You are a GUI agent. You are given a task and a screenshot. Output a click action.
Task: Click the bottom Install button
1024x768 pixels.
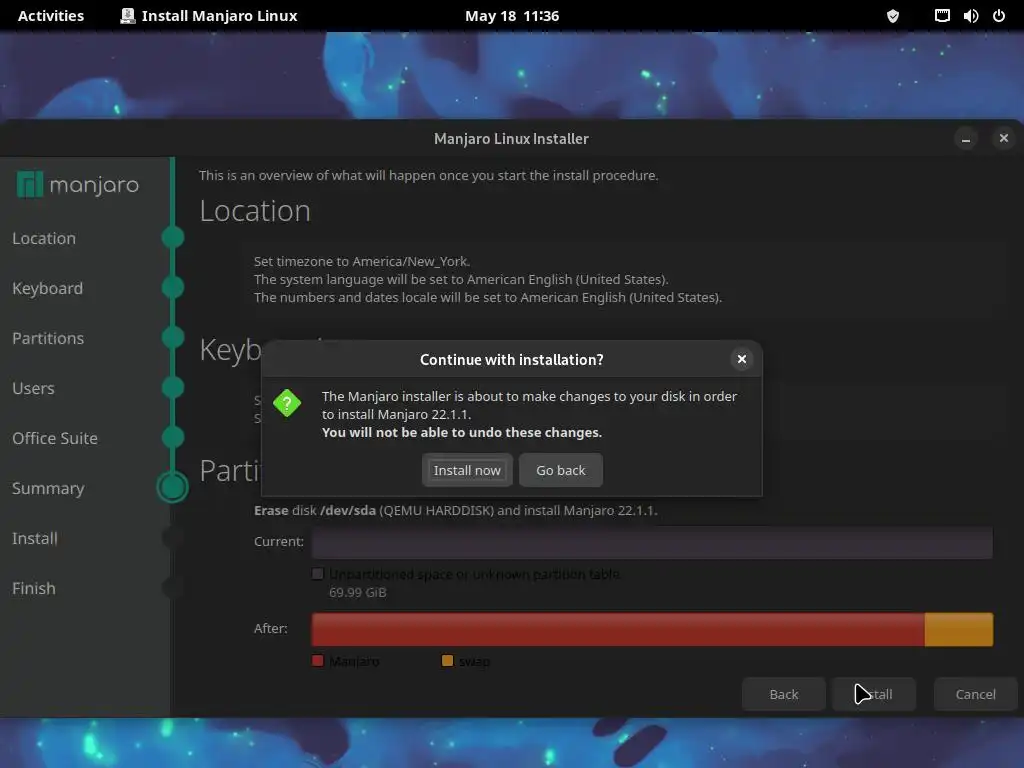[x=874, y=694]
